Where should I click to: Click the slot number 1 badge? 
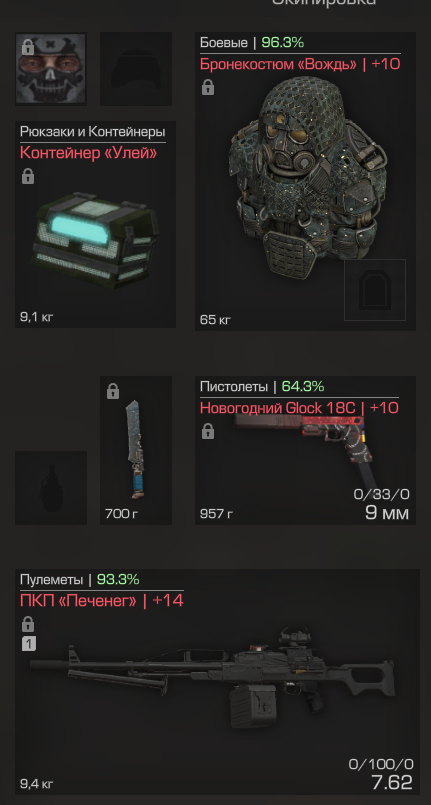[x=29, y=644]
